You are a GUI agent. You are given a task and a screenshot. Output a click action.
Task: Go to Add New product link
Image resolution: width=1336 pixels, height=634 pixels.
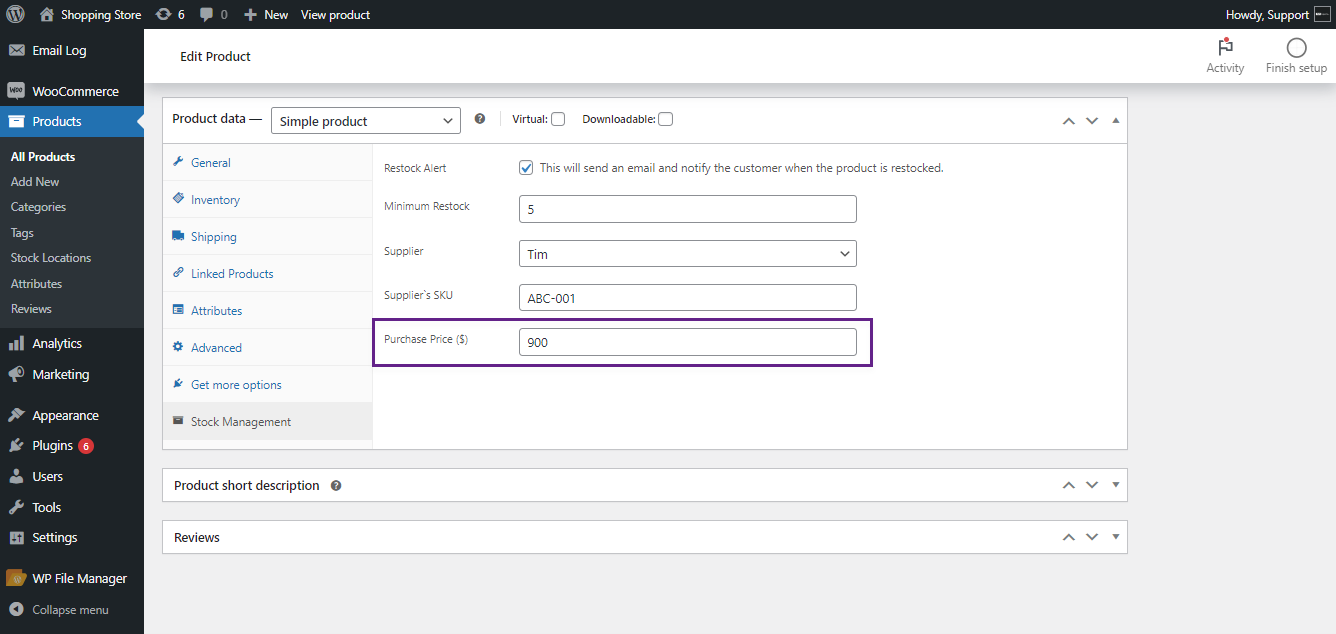pos(35,182)
